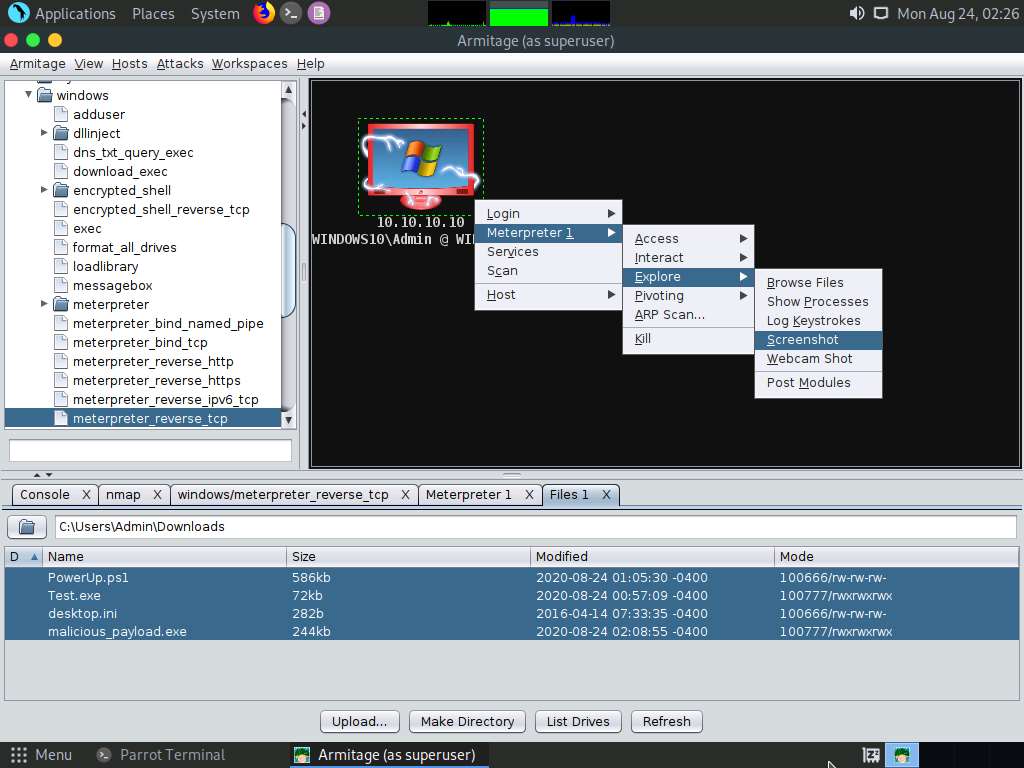Open the Access submenu
The width and height of the screenshot is (1024, 768).
point(688,238)
